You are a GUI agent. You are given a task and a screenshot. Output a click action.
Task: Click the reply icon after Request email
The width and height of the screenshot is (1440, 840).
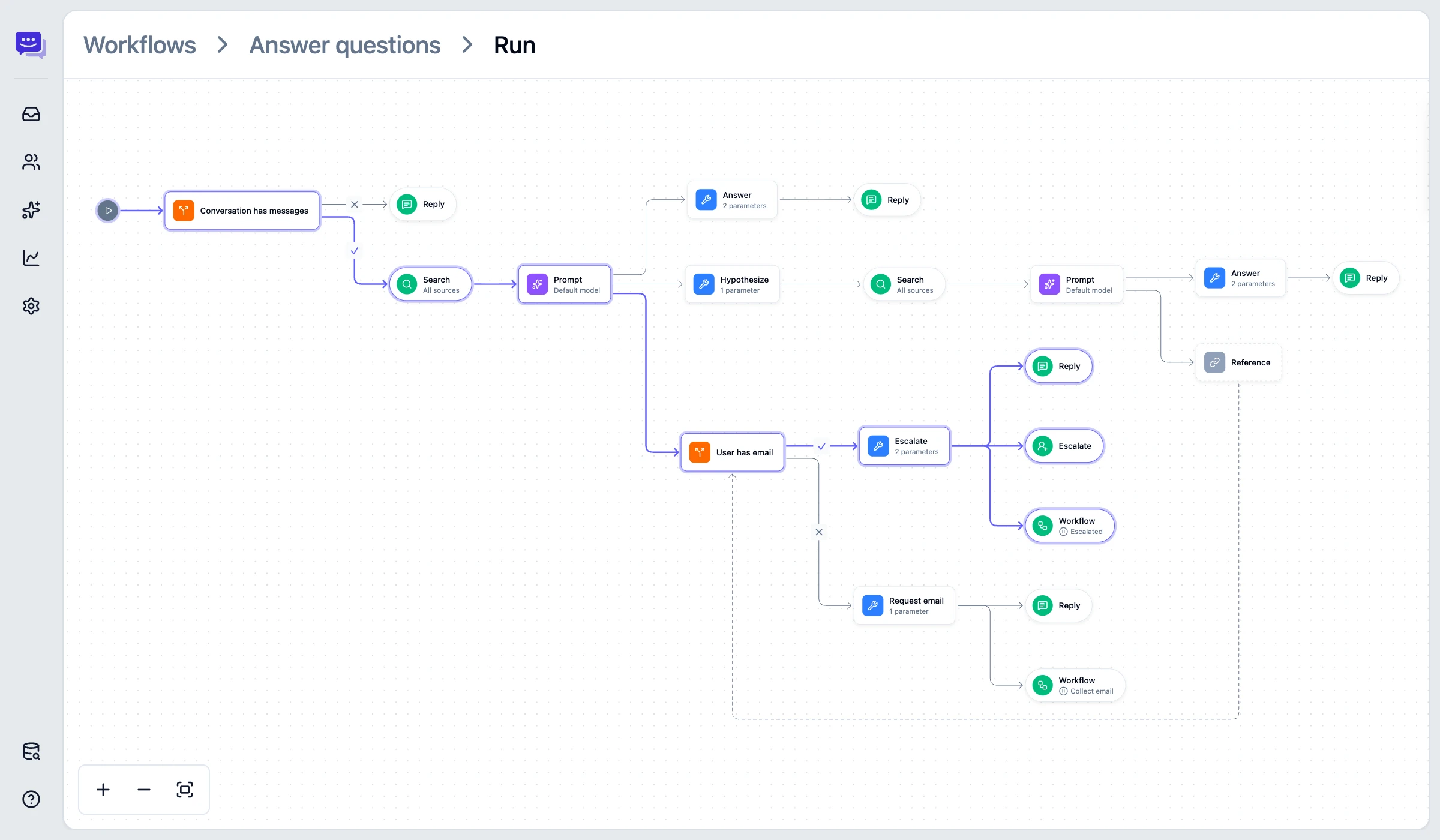coord(1042,605)
